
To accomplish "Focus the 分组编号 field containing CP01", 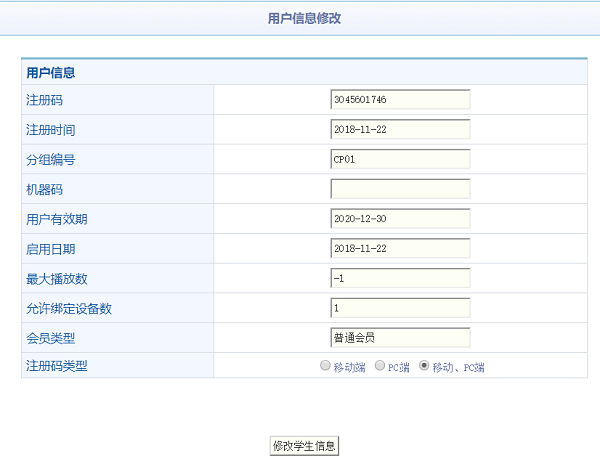I will click(400, 159).
